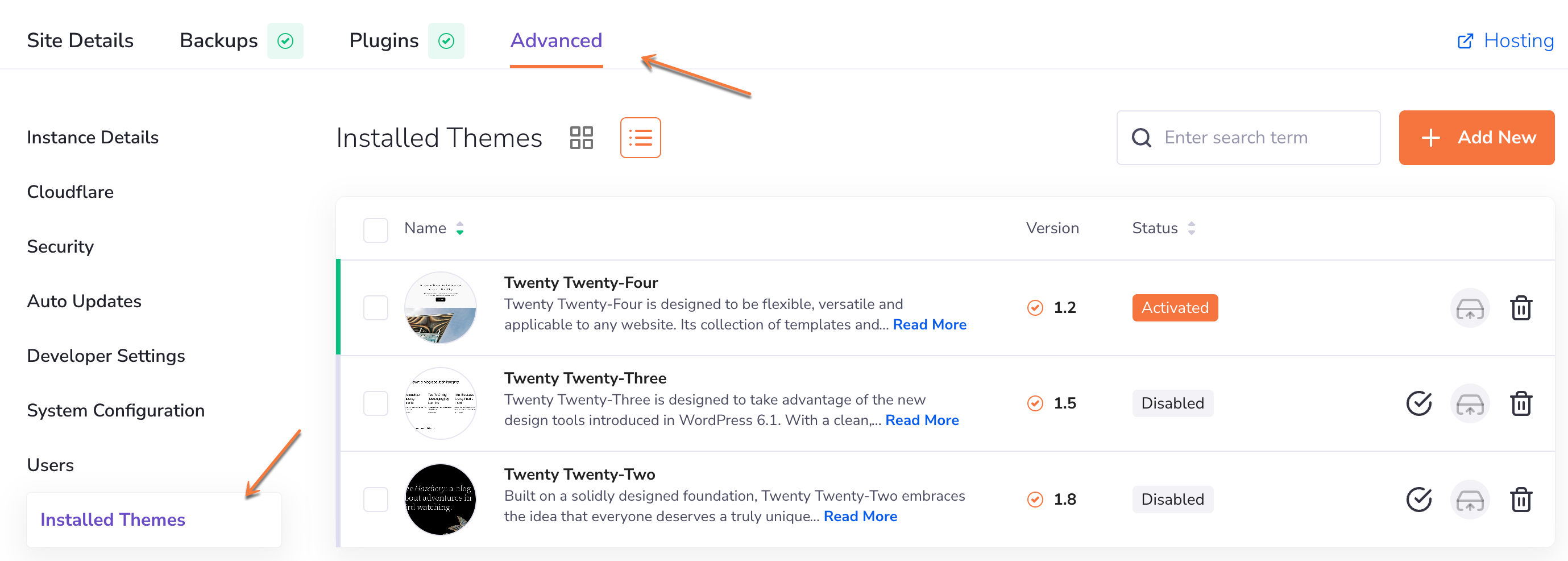This screenshot has height=561, width=1568.
Task: Update the Twenty Twenty-Three theme
Action: coord(1470,404)
